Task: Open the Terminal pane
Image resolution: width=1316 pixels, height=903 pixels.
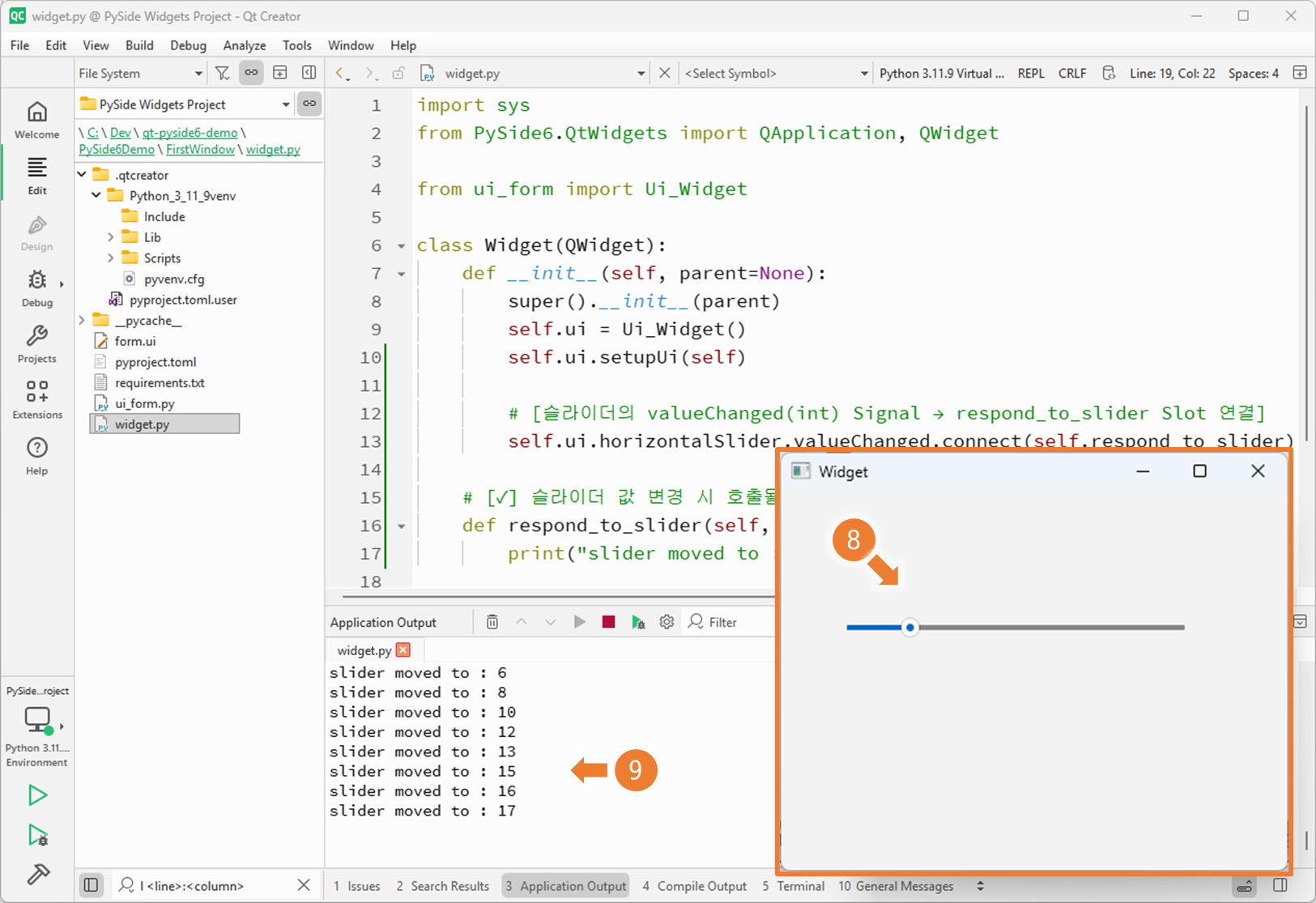Action: click(794, 886)
